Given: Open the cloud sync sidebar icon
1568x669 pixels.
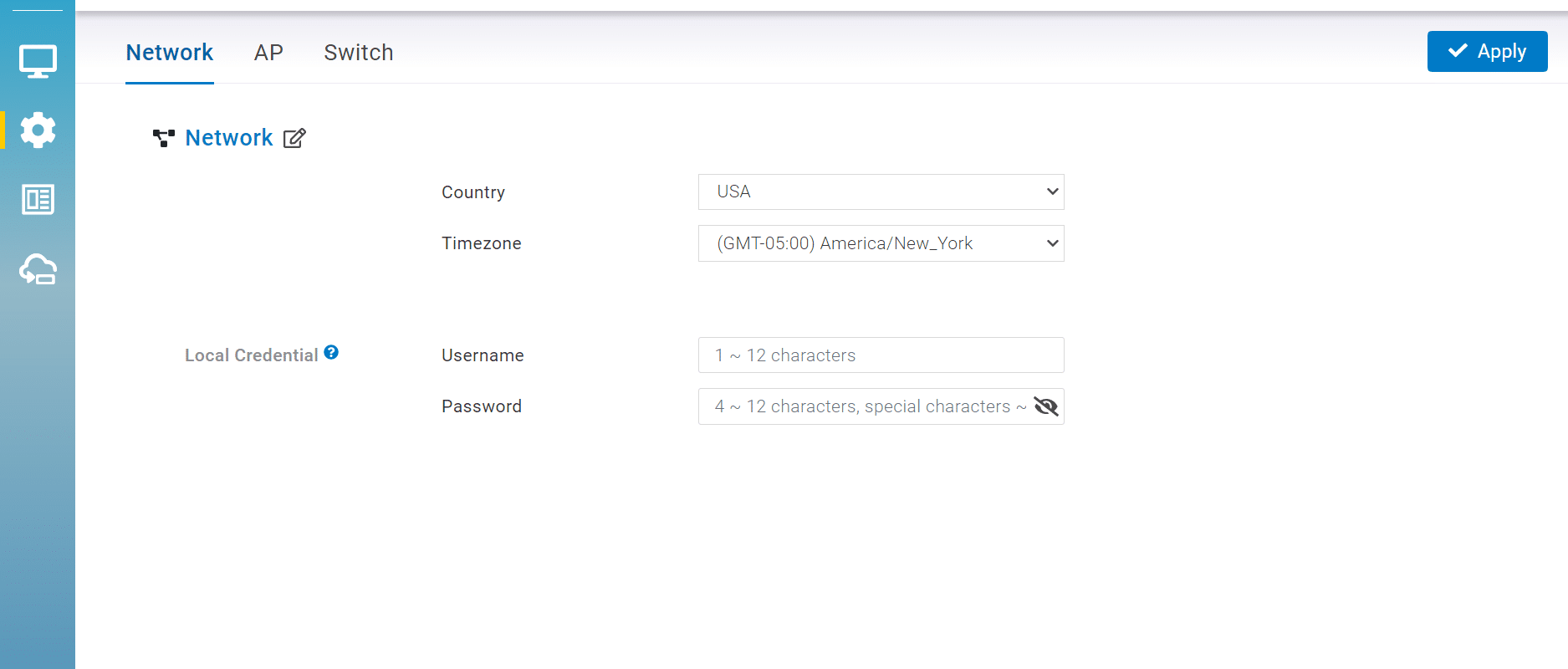Looking at the screenshot, I should 38,269.
